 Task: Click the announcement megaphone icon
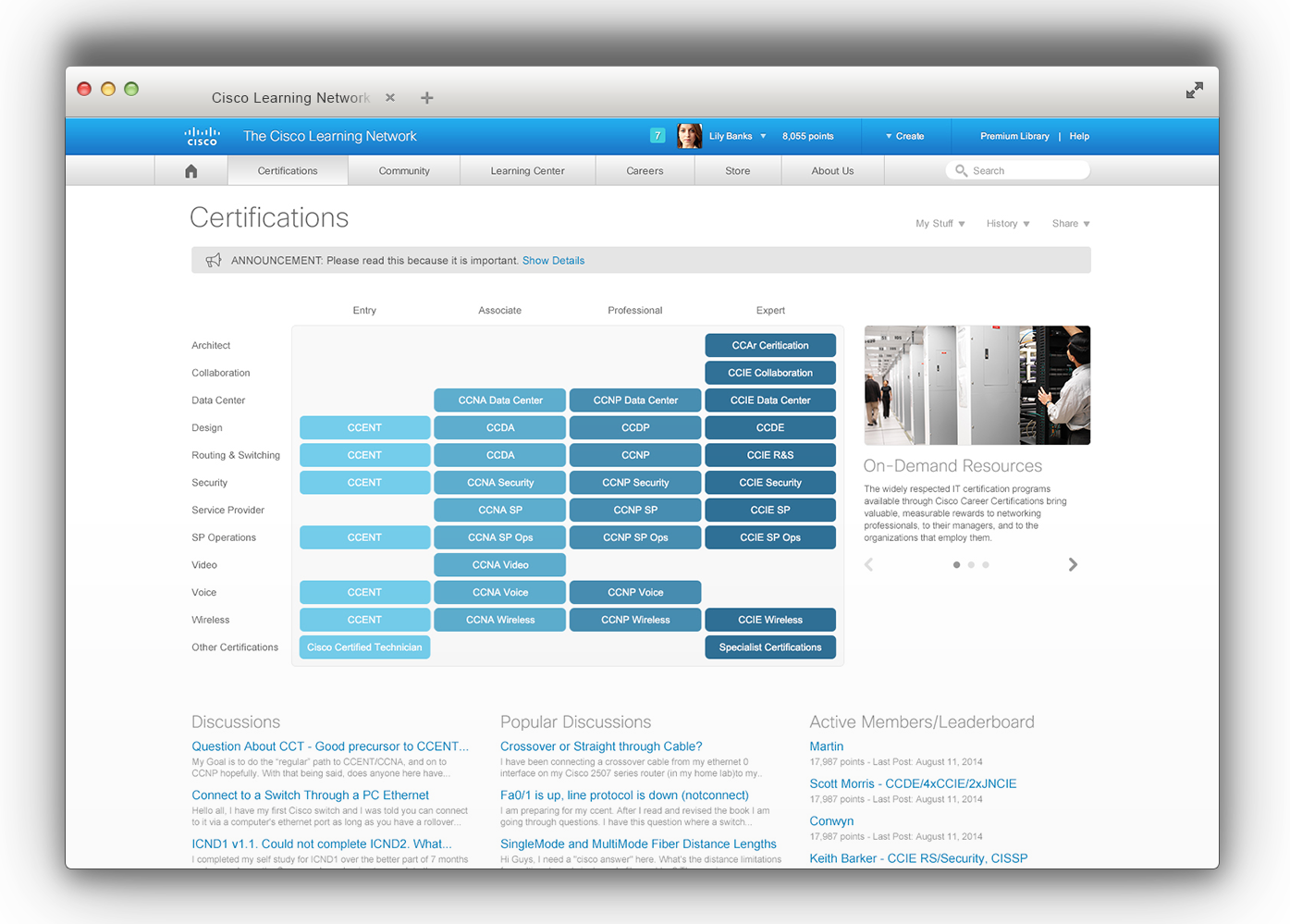(214, 260)
